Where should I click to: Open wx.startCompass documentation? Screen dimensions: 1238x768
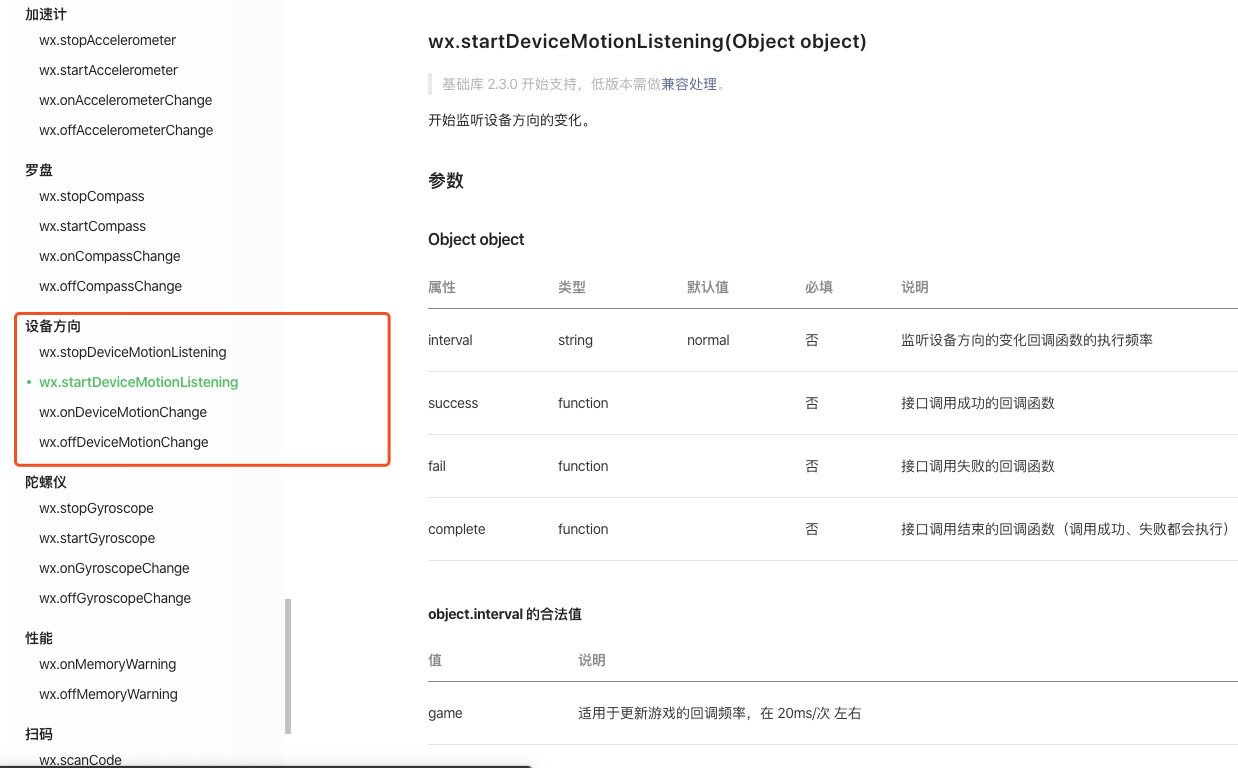tap(93, 226)
